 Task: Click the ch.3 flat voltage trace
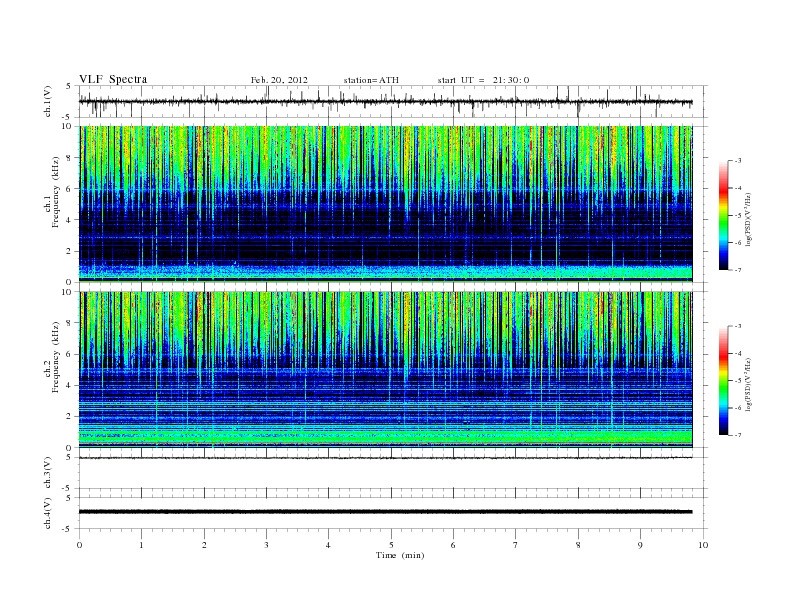click(x=385, y=457)
